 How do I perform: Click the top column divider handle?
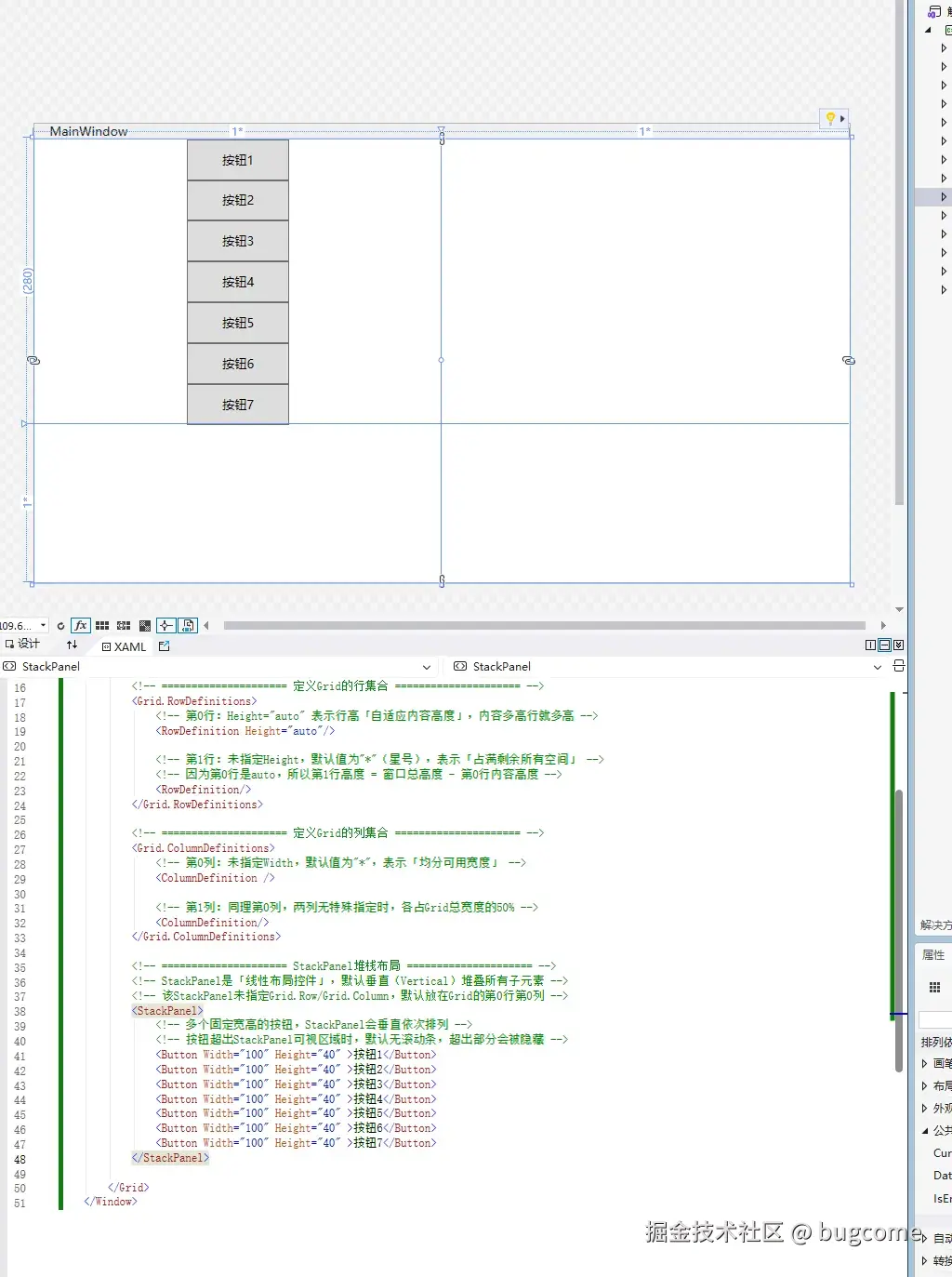pyautogui.click(x=442, y=136)
